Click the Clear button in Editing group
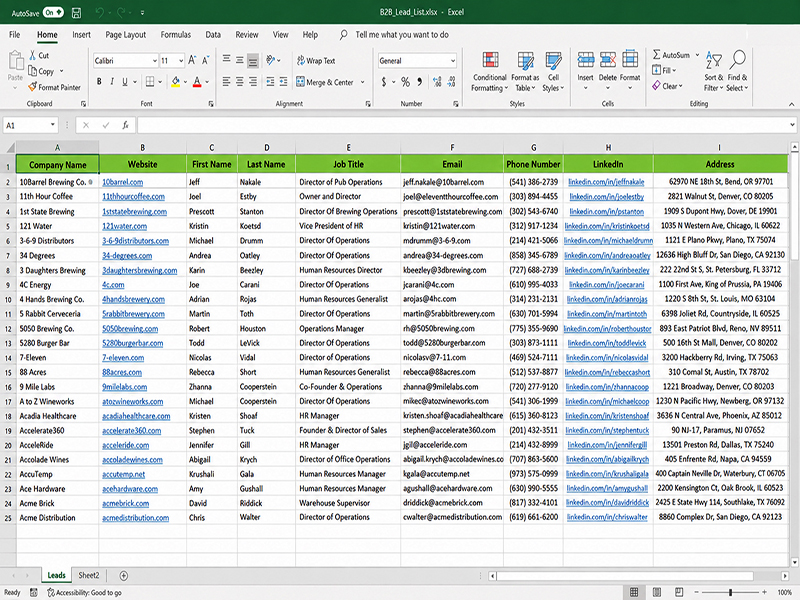The height and width of the screenshot is (600, 800). (x=667, y=86)
